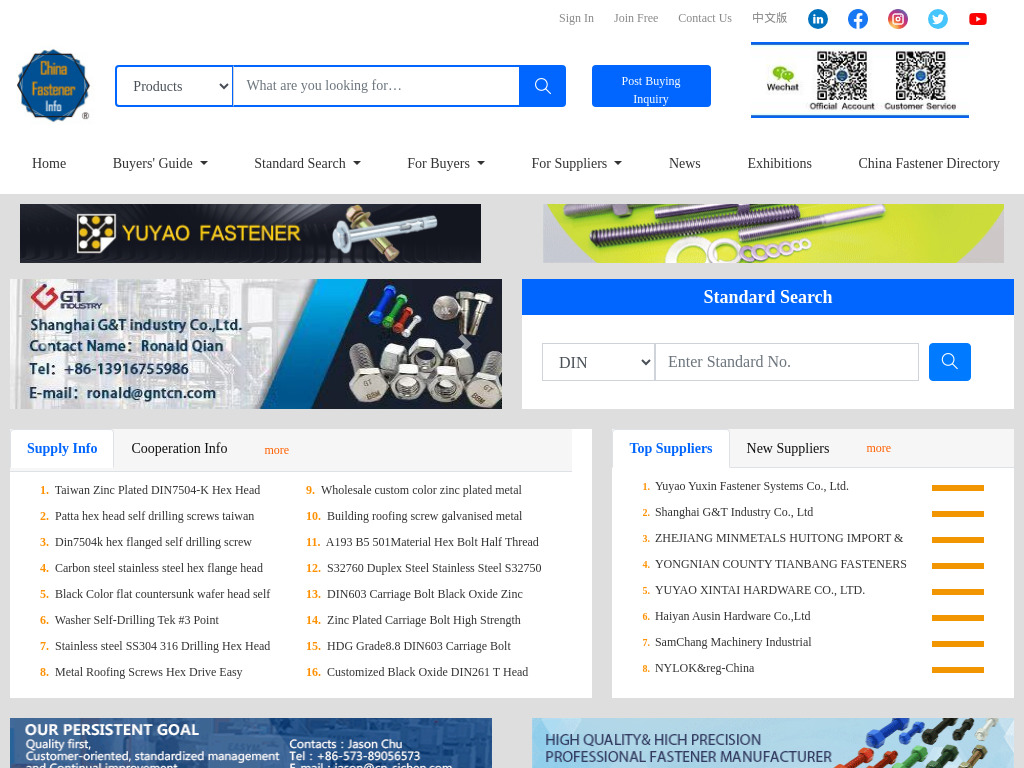Screen dimensions: 1024x768
Task: Click the WeChat logo icon
Action: [x=782, y=78]
